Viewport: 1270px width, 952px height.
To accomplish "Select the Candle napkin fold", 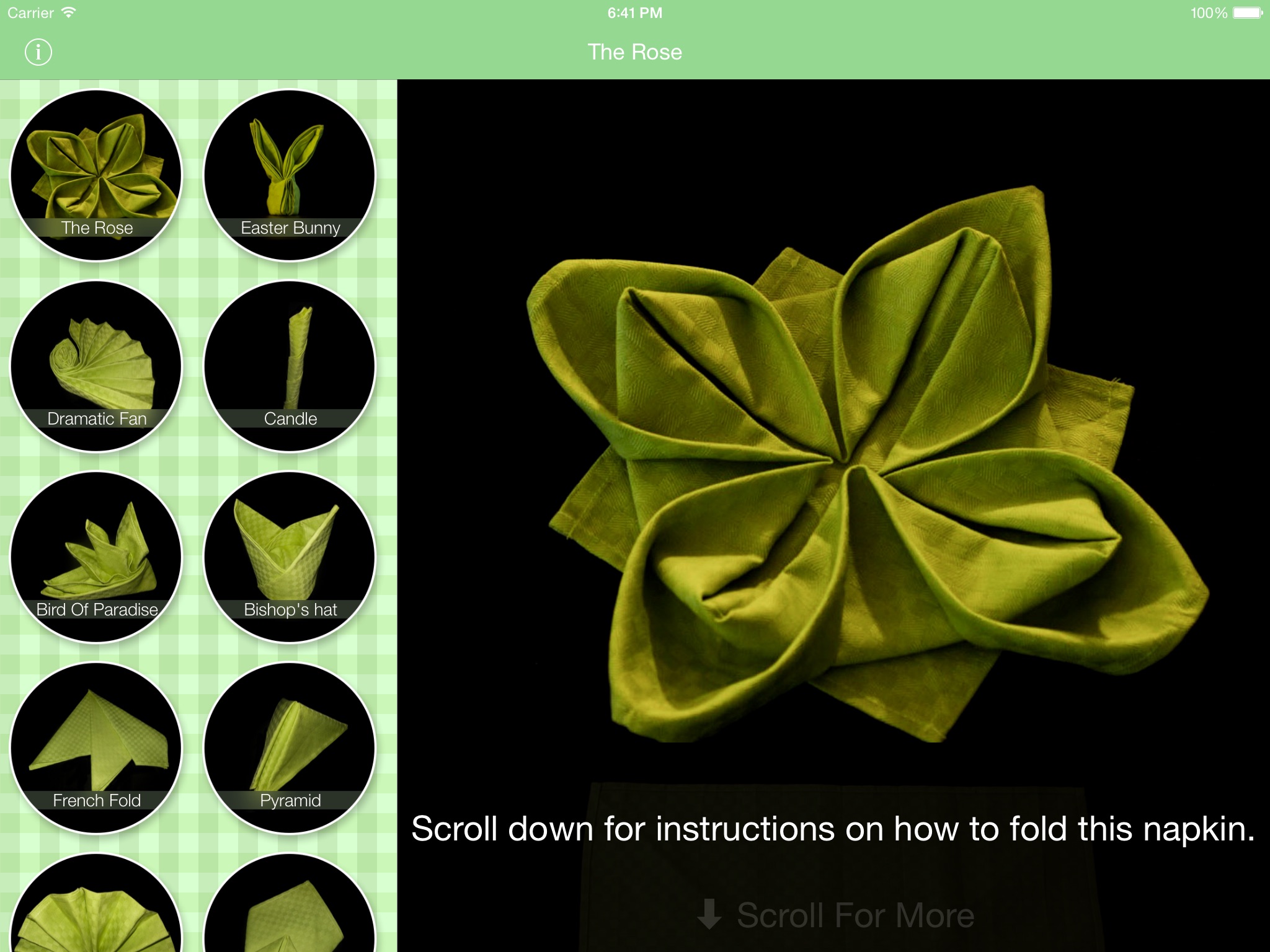I will (x=290, y=366).
